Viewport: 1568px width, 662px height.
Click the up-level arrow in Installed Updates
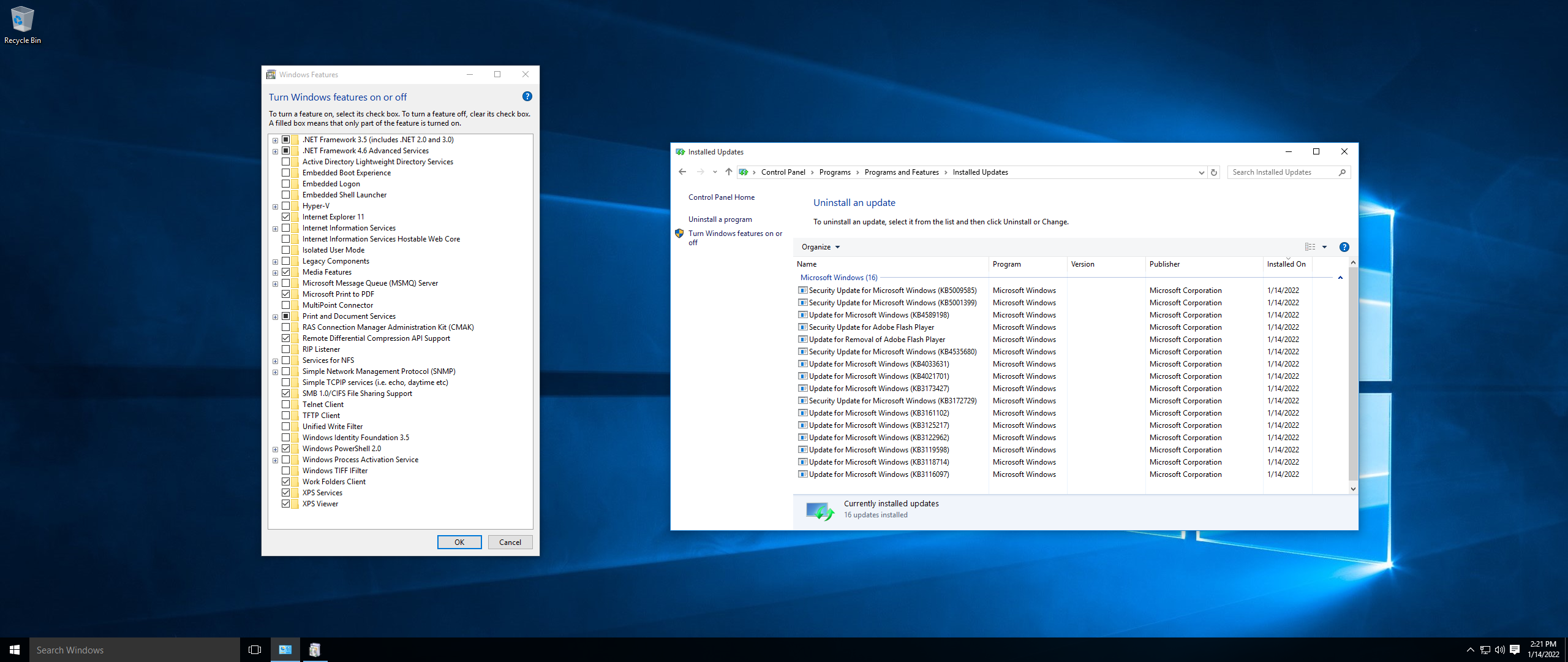728,172
